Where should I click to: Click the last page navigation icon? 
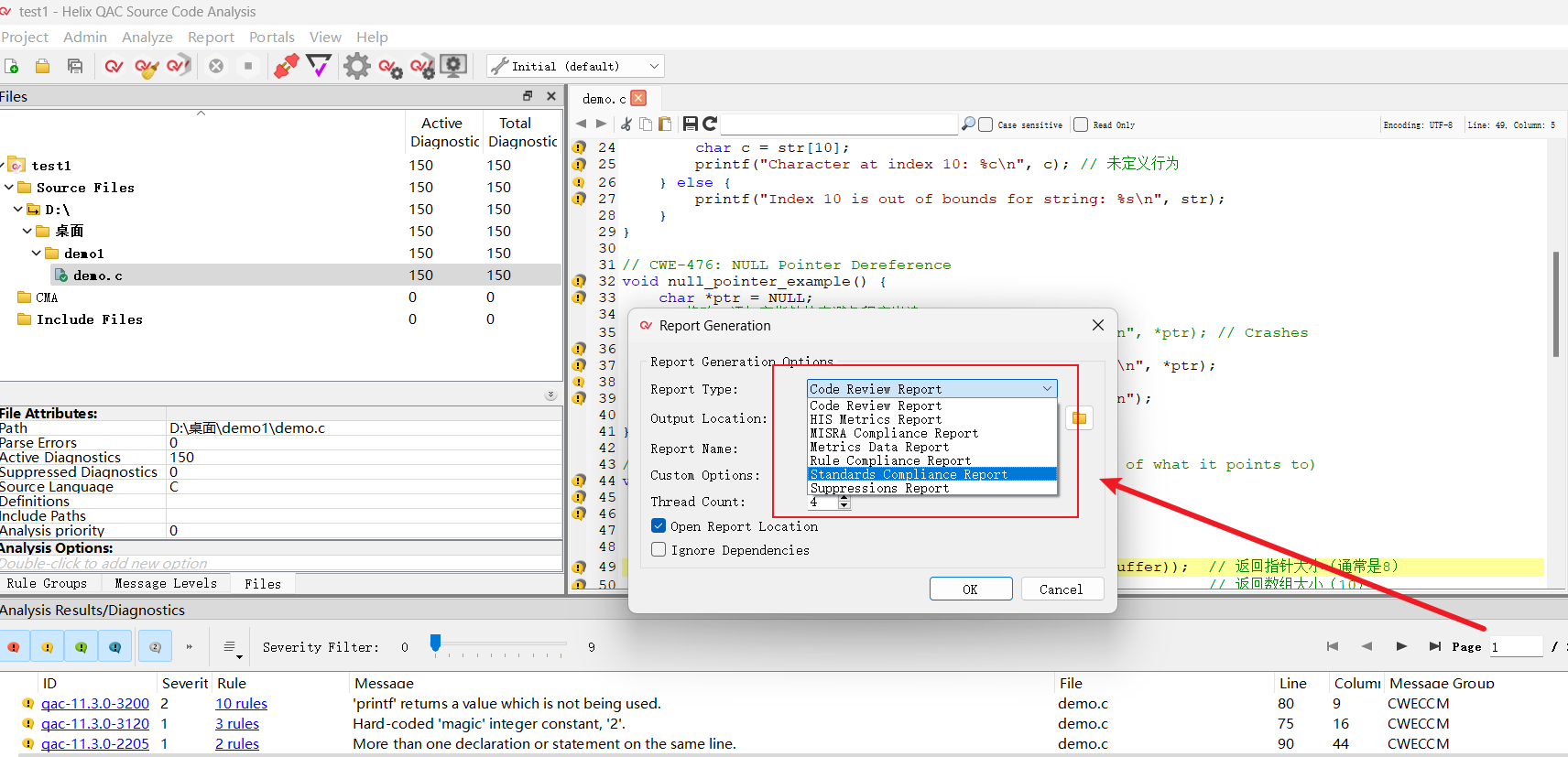tap(1435, 646)
